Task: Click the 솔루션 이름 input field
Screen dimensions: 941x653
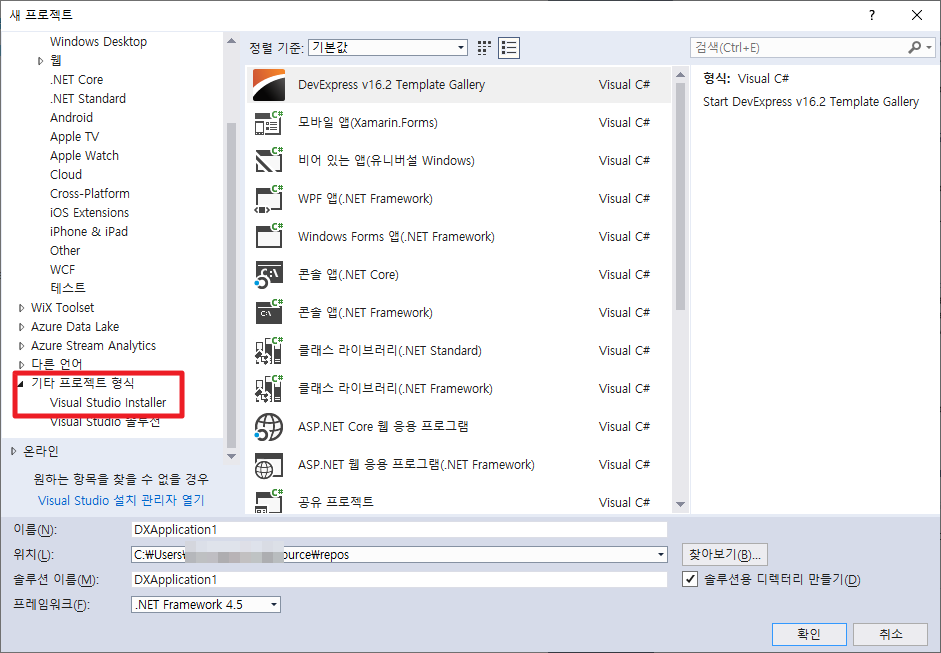Action: (x=398, y=579)
